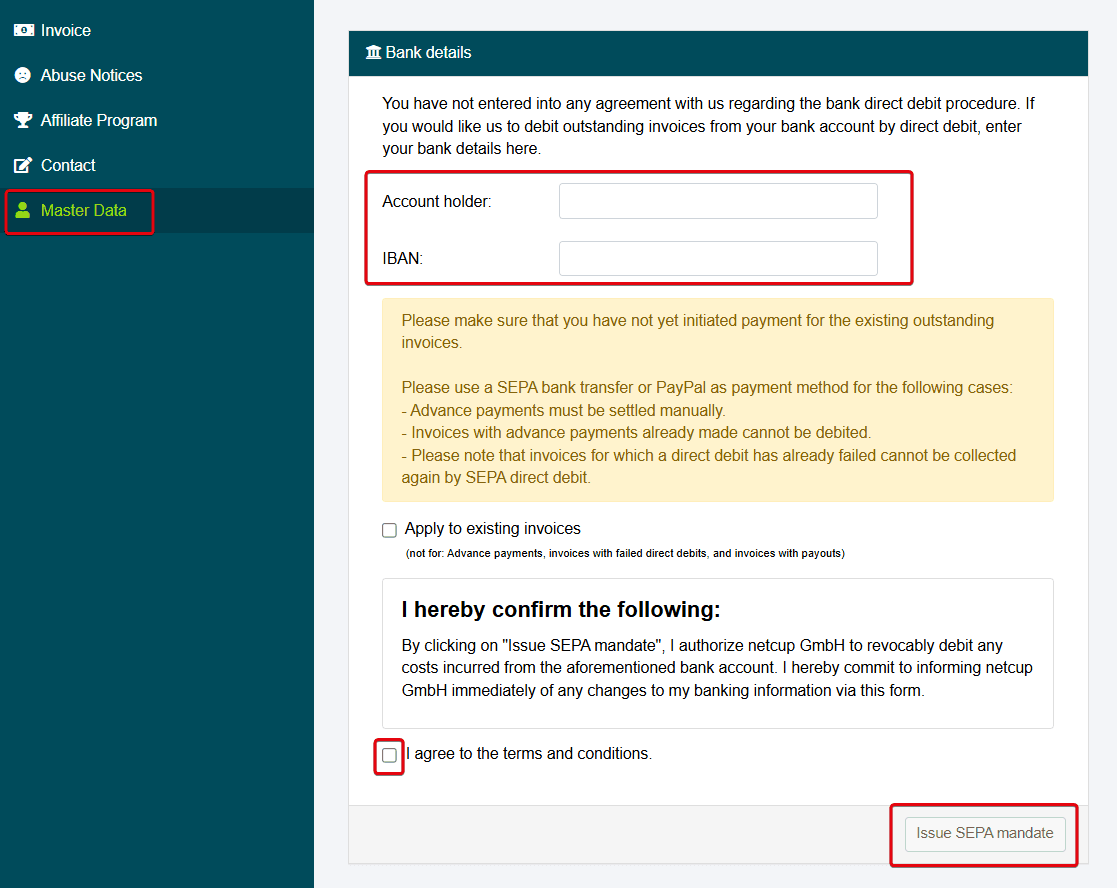Select the banknote Invoice icon in the sidebar
Screen dimensions: 1117x888
pyautogui.click(x=24, y=30)
